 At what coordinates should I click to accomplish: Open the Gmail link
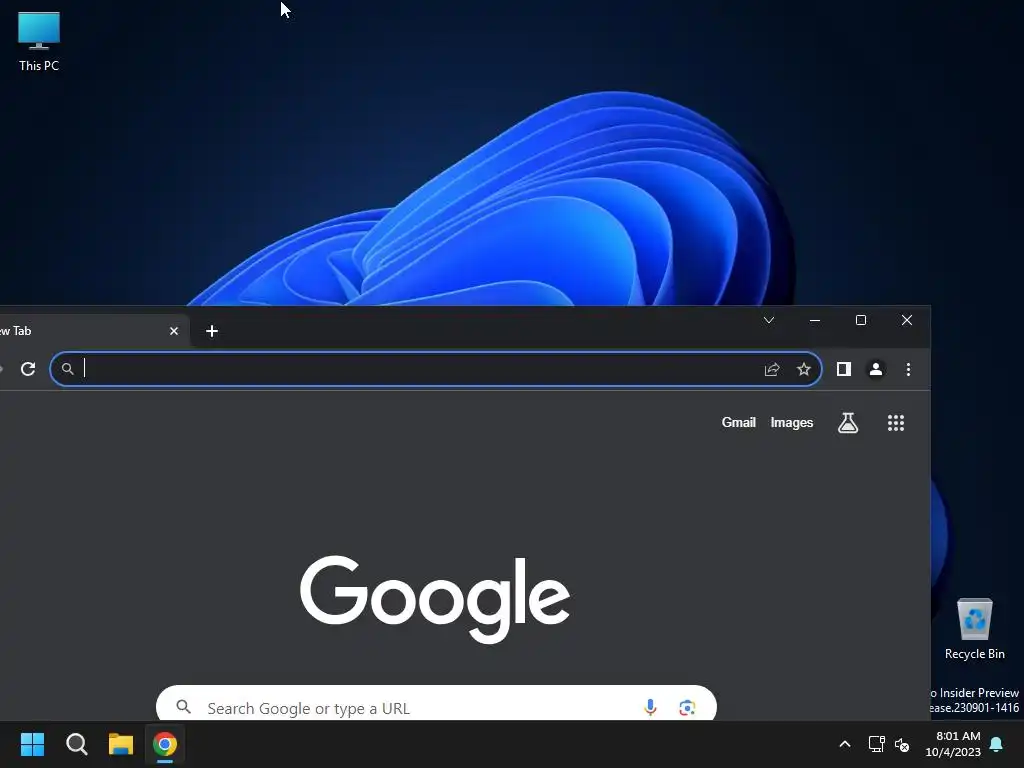click(x=739, y=423)
